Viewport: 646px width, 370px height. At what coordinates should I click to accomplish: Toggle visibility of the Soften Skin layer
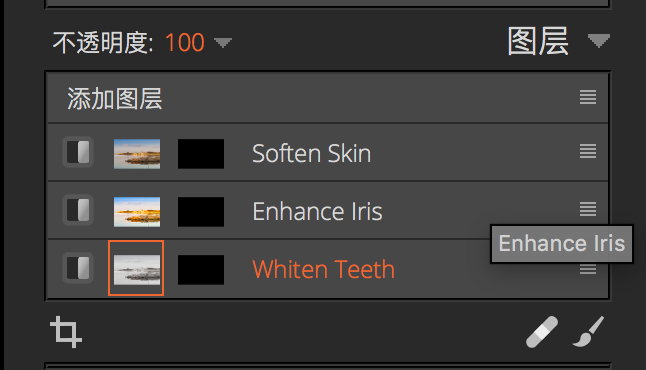(78, 152)
